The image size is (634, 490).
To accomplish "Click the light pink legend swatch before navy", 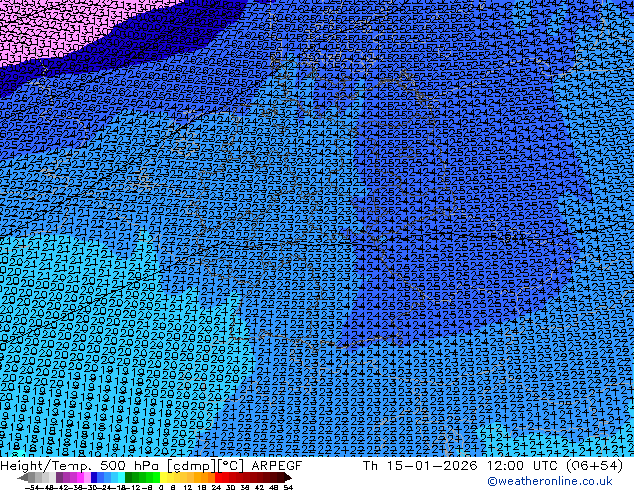I will coord(87,477).
